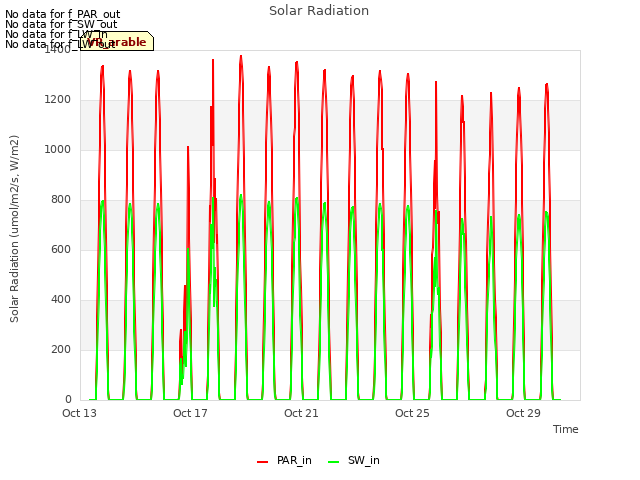Click the green SW_in legend swatch
Viewport: 640px width, 480px height.
click(x=333, y=462)
